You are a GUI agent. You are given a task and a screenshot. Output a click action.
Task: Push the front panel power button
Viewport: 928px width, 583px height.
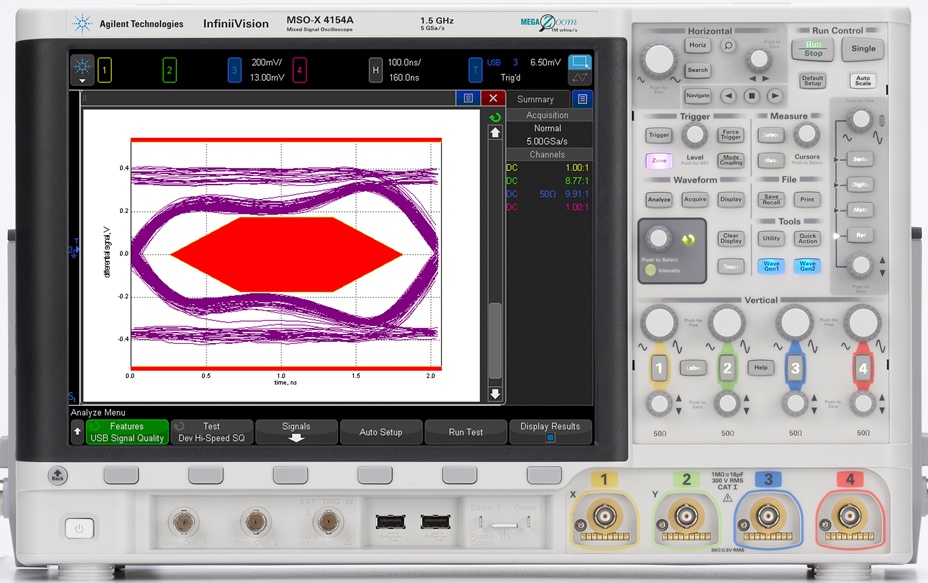(x=79, y=528)
